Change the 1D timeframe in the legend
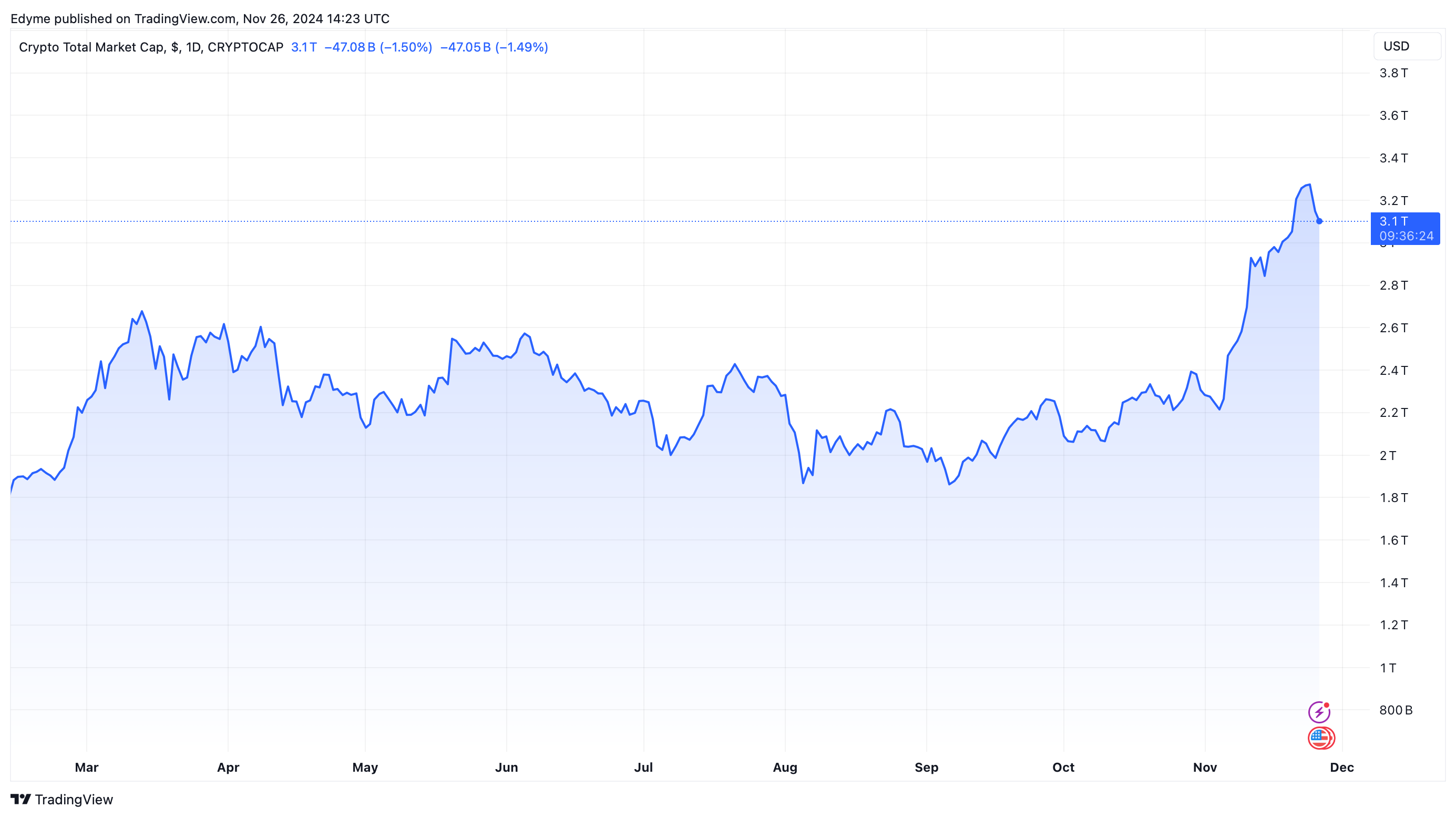 click(195, 47)
